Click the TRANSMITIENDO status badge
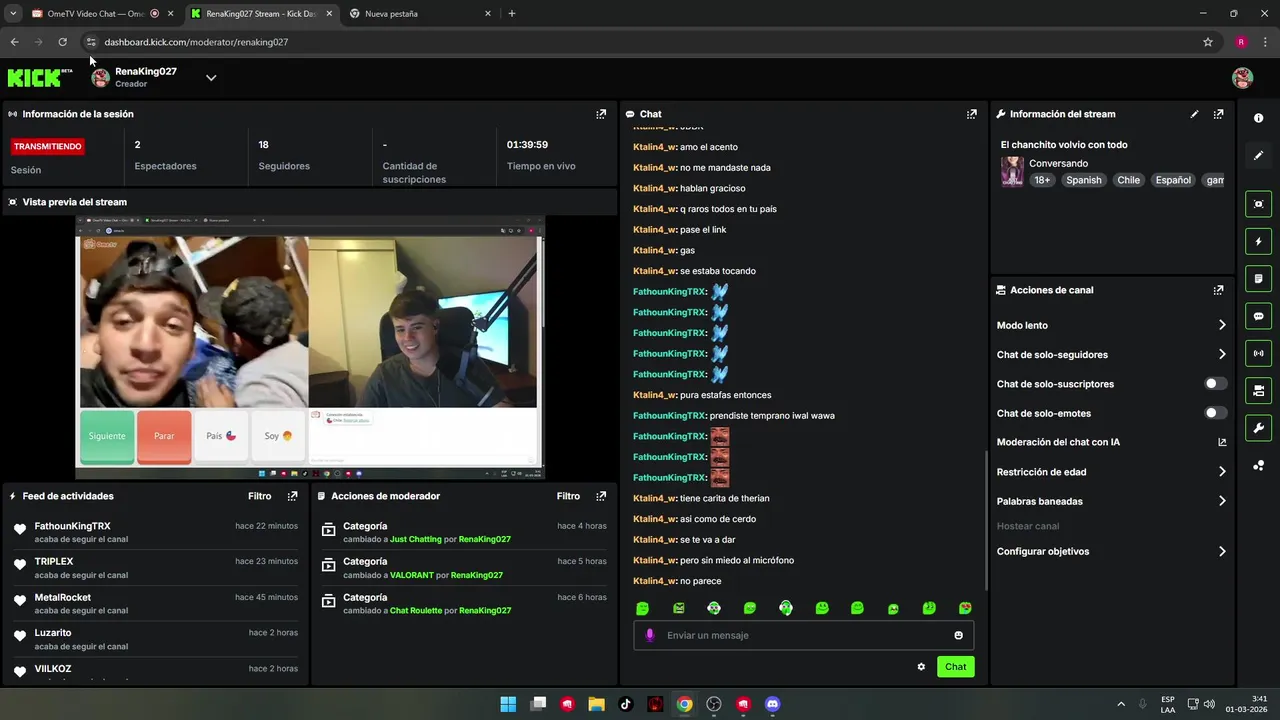Viewport: 1280px width, 720px height. [48, 146]
